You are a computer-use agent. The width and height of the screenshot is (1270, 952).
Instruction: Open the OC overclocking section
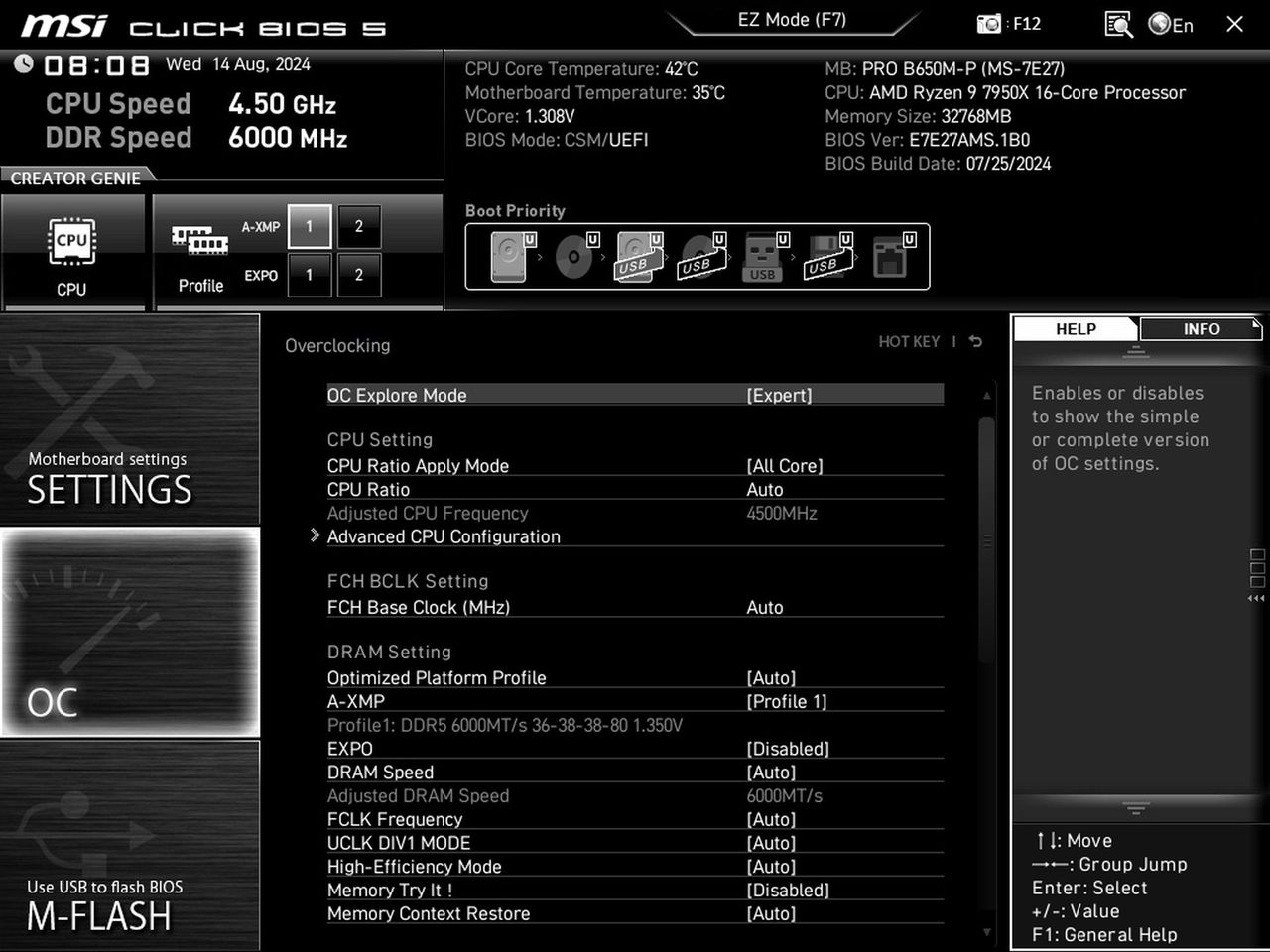(130, 632)
